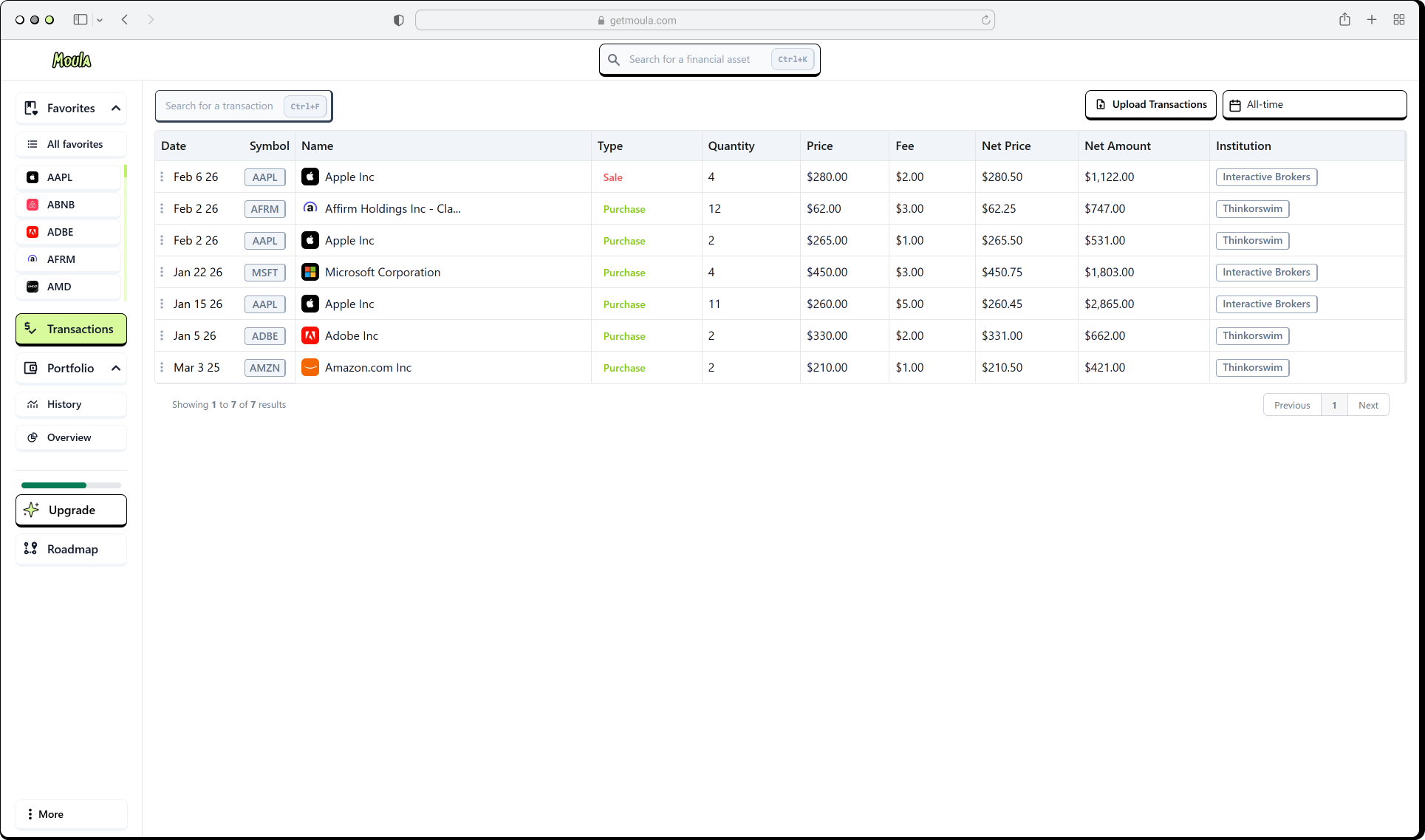
Task: Open row menu dots for Jan 5 26 transaction
Action: (x=162, y=335)
